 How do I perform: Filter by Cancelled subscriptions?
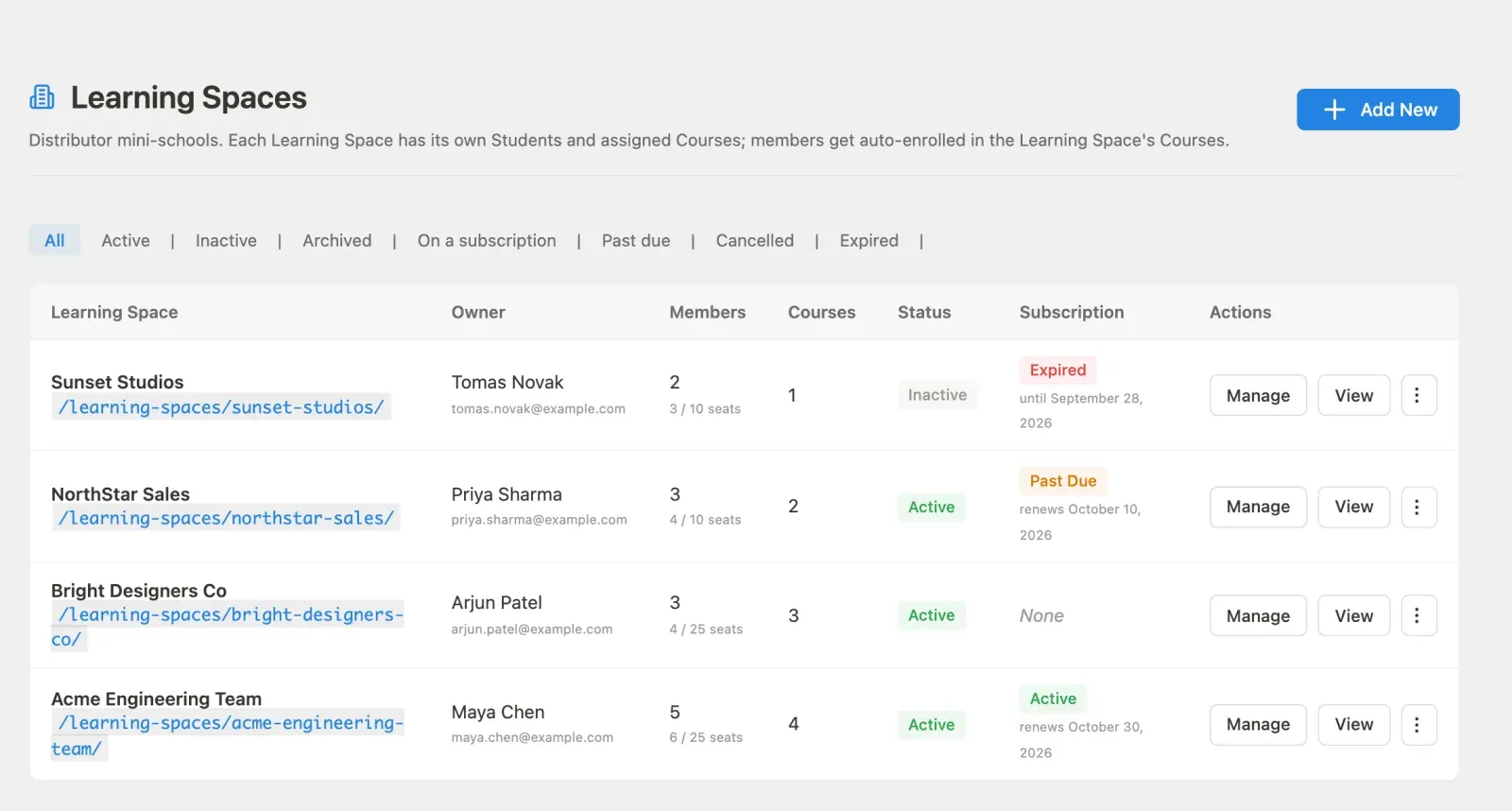click(755, 240)
